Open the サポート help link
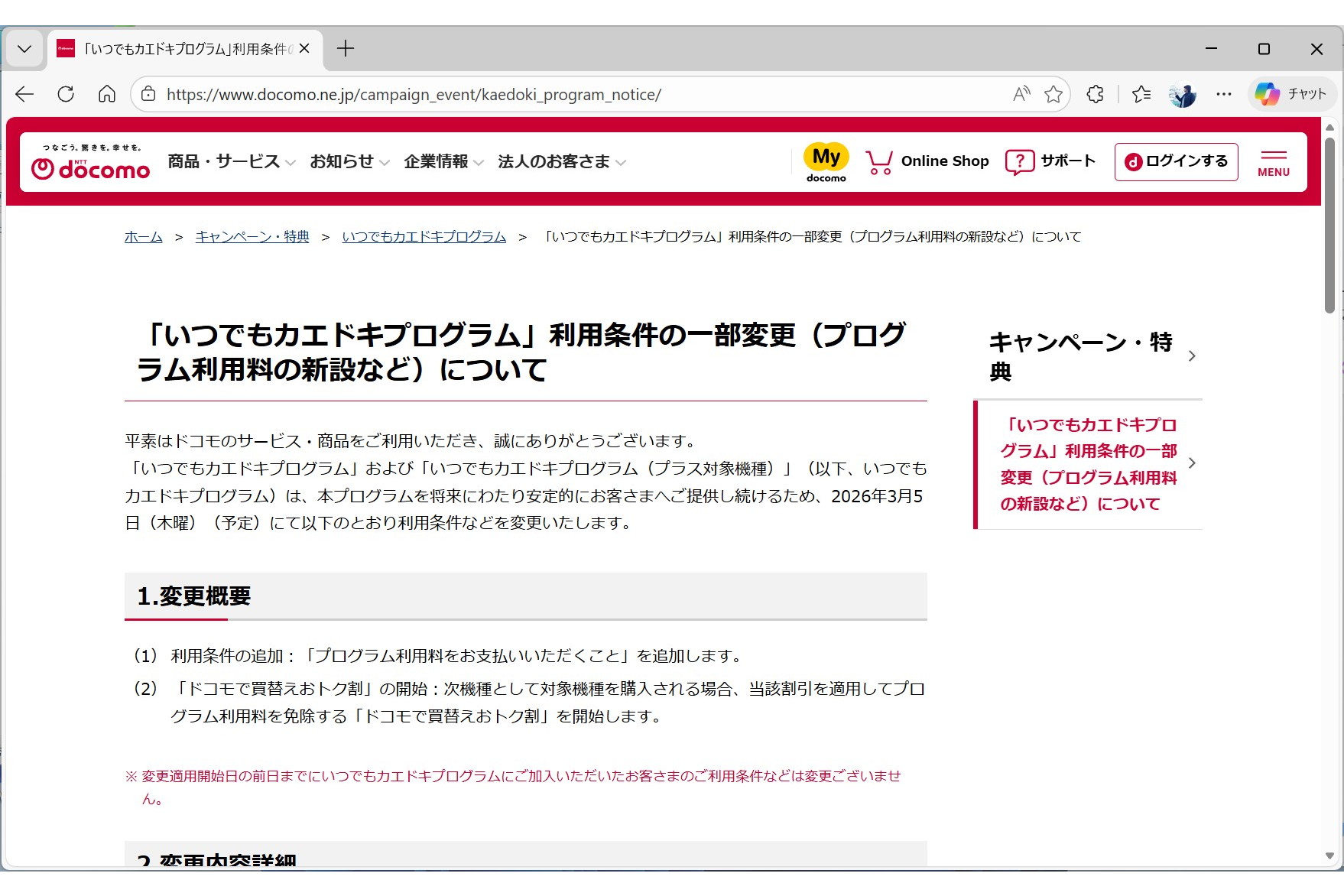This screenshot has width=1344, height=896. click(1050, 161)
